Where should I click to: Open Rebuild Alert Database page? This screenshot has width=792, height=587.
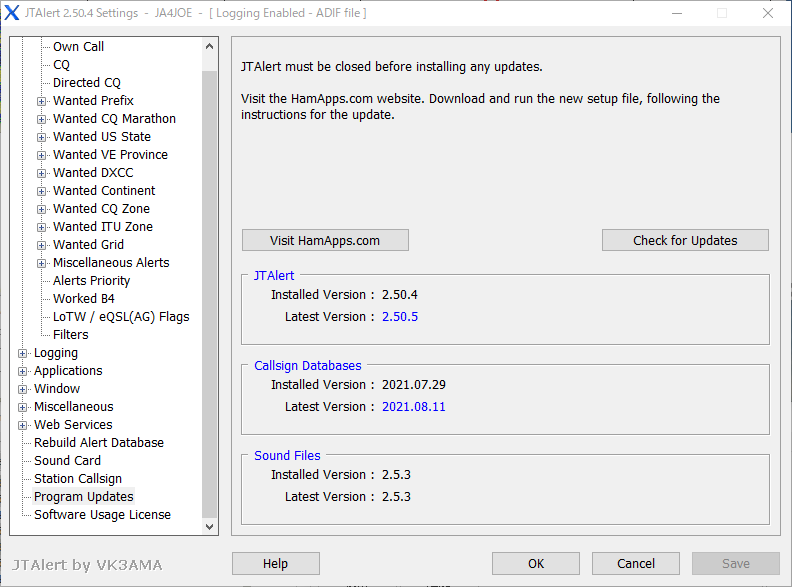[x=99, y=443]
